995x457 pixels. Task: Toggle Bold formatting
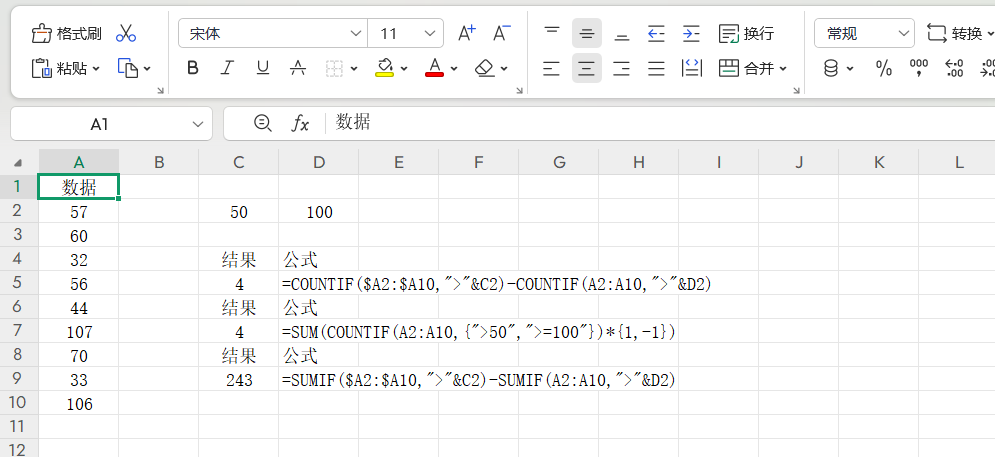click(x=193, y=68)
